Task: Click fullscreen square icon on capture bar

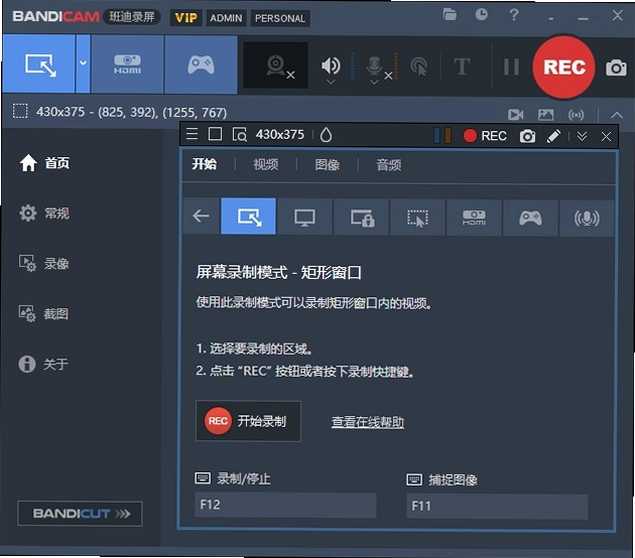Action: point(215,134)
